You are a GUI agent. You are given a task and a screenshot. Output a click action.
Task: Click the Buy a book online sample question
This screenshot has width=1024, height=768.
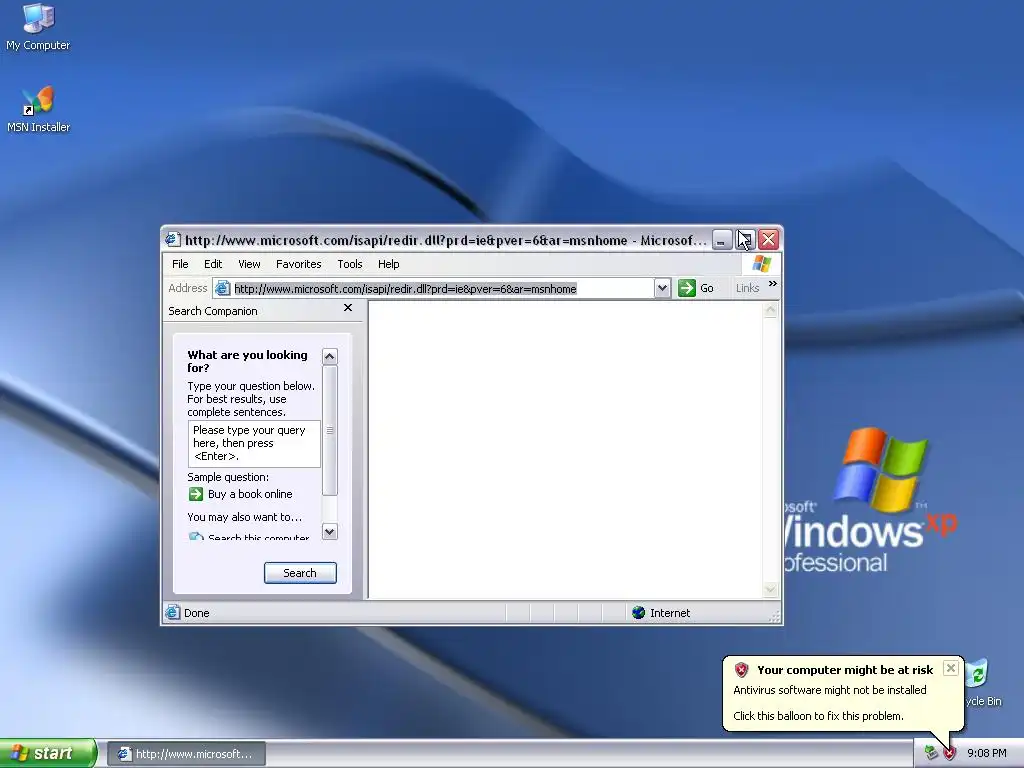click(250, 494)
